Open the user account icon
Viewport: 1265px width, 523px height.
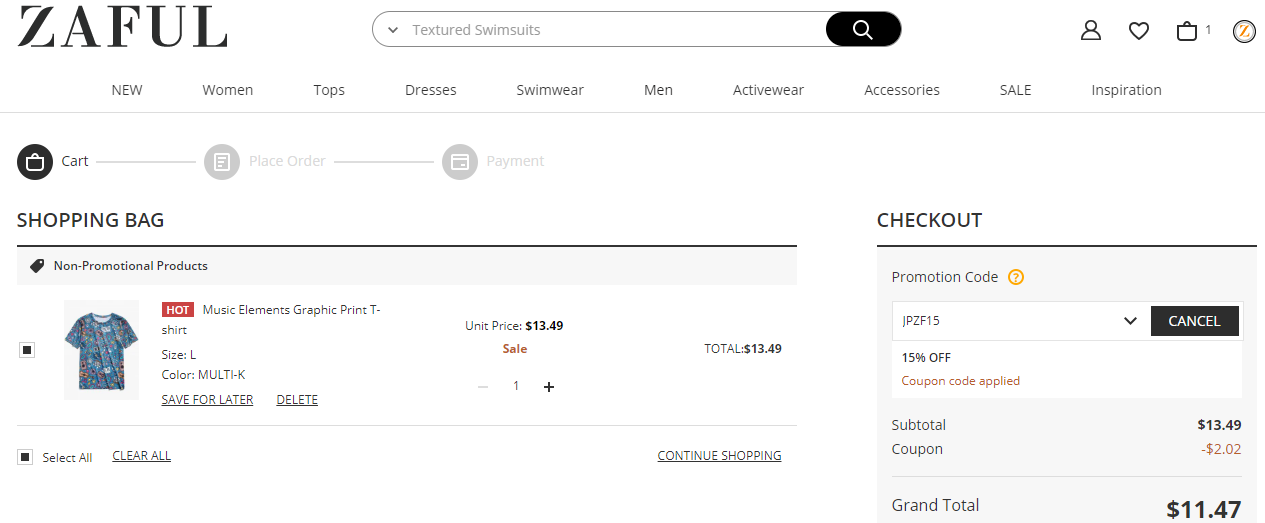(1090, 31)
